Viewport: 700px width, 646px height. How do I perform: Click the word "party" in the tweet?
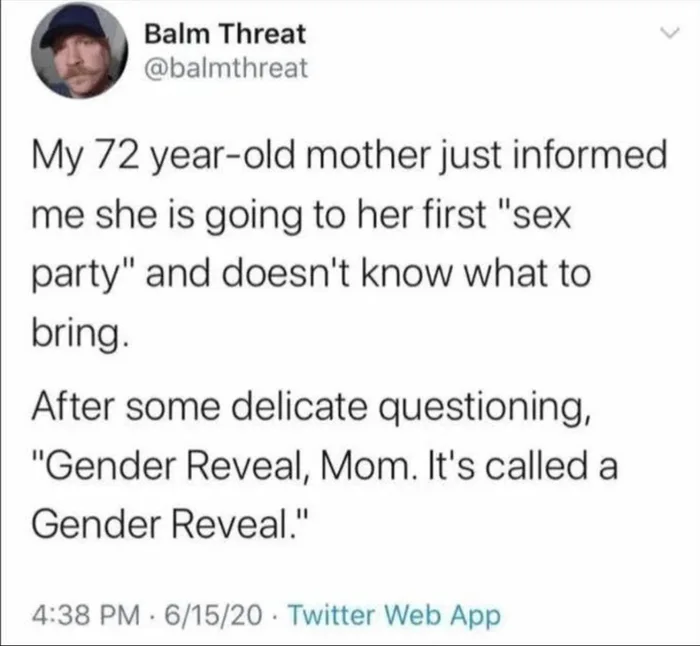85,274
